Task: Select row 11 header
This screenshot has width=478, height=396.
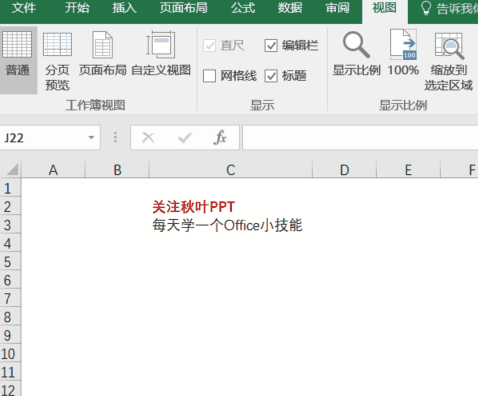Action: (x=10, y=372)
